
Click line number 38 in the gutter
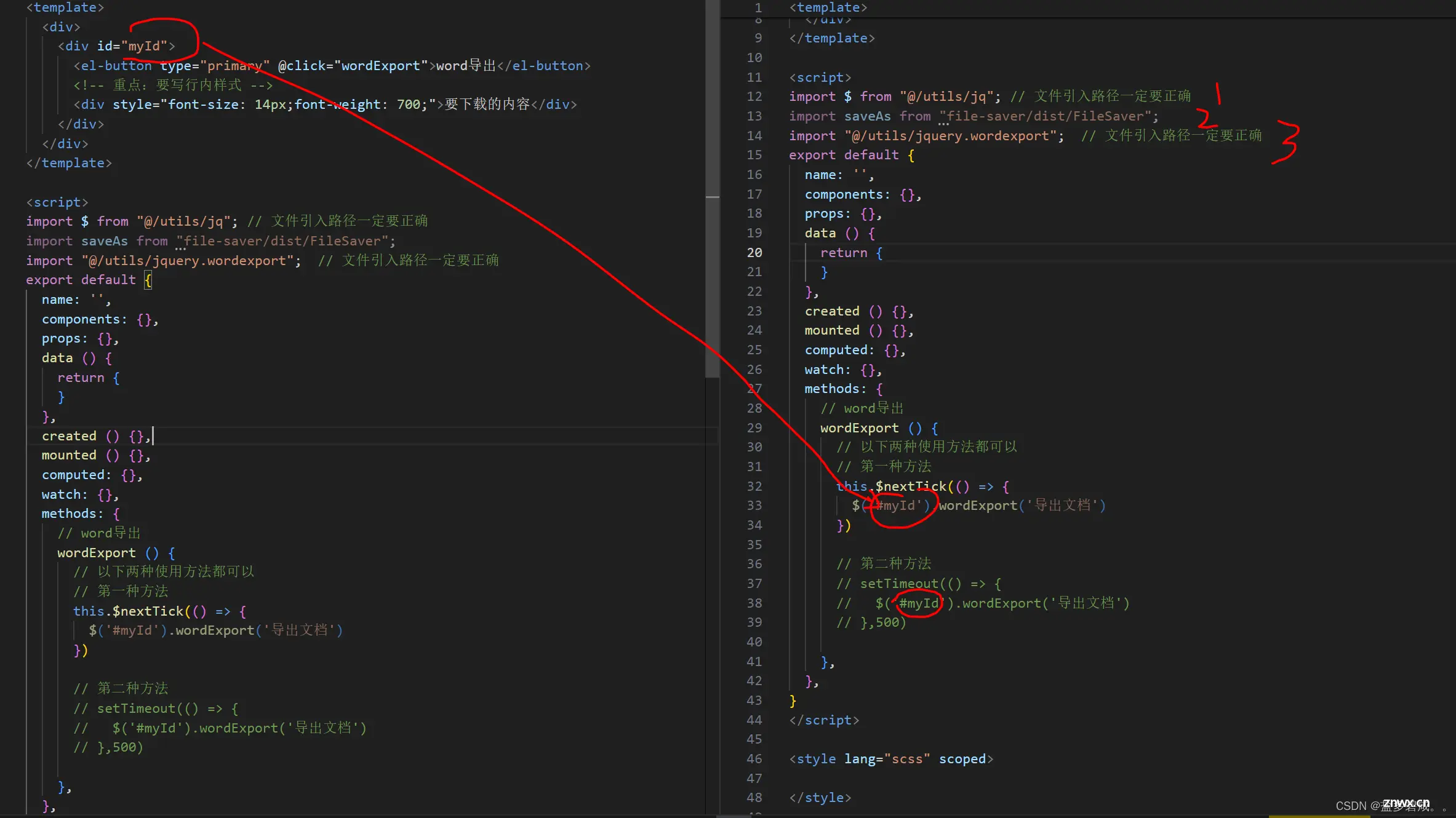click(754, 603)
